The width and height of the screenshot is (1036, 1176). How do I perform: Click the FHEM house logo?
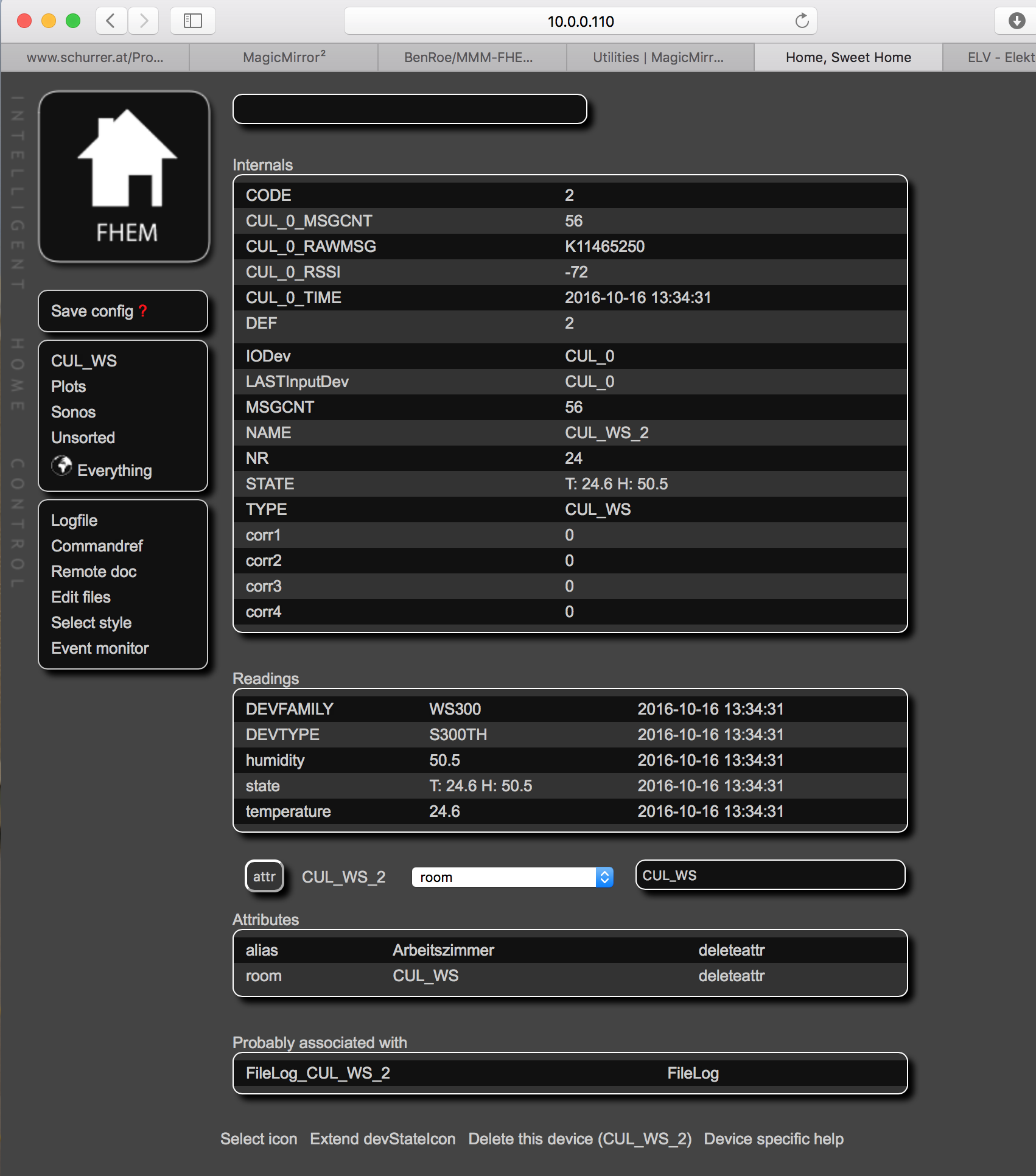pos(125,177)
